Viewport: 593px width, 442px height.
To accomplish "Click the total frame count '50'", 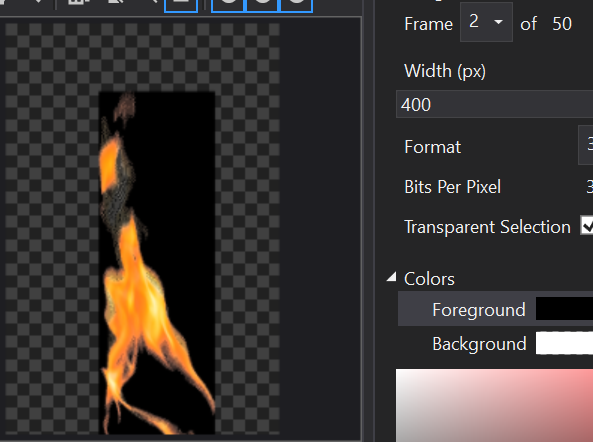I will tap(562, 24).
